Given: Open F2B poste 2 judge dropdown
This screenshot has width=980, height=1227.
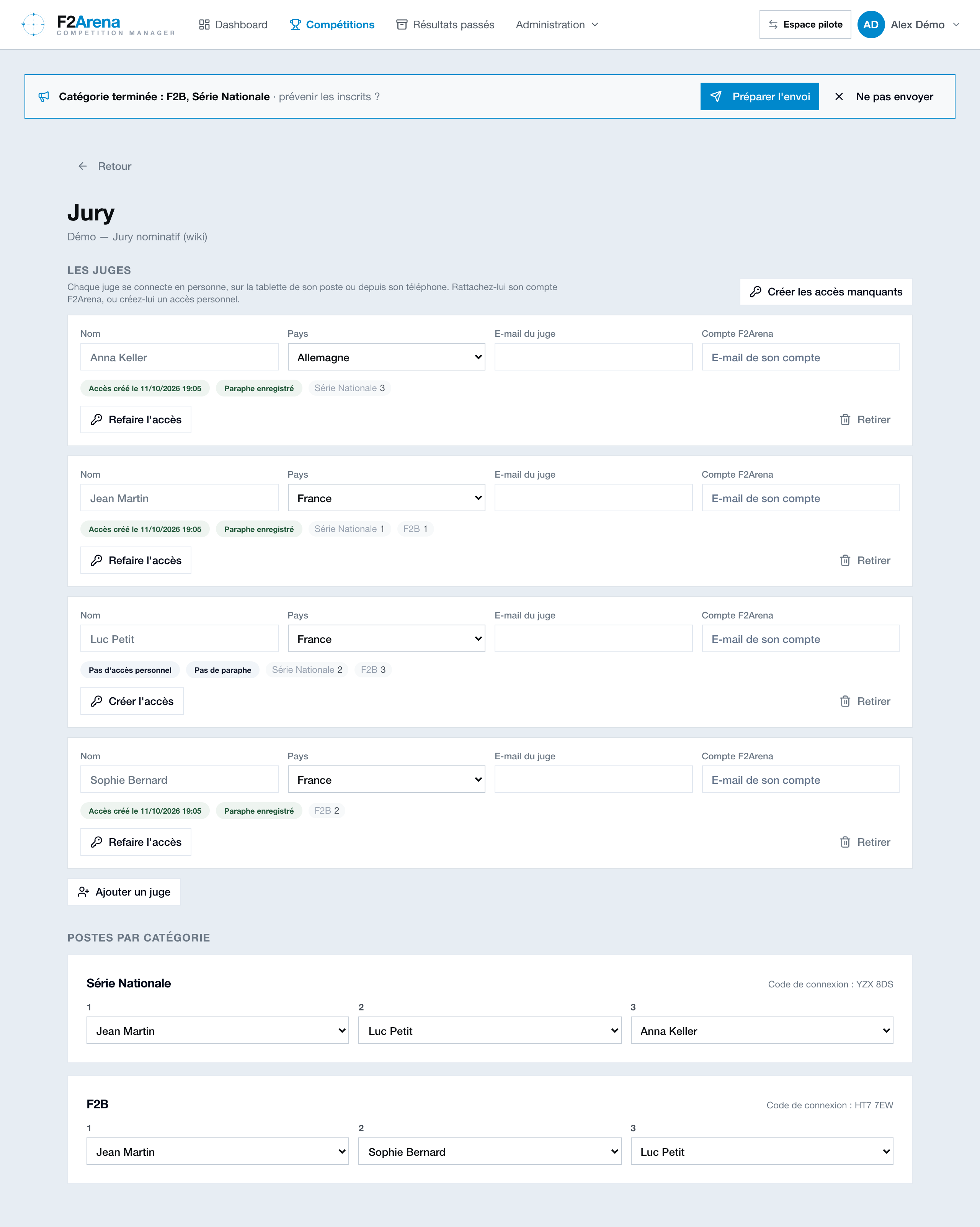Looking at the screenshot, I should click(x=490, y=1151).
